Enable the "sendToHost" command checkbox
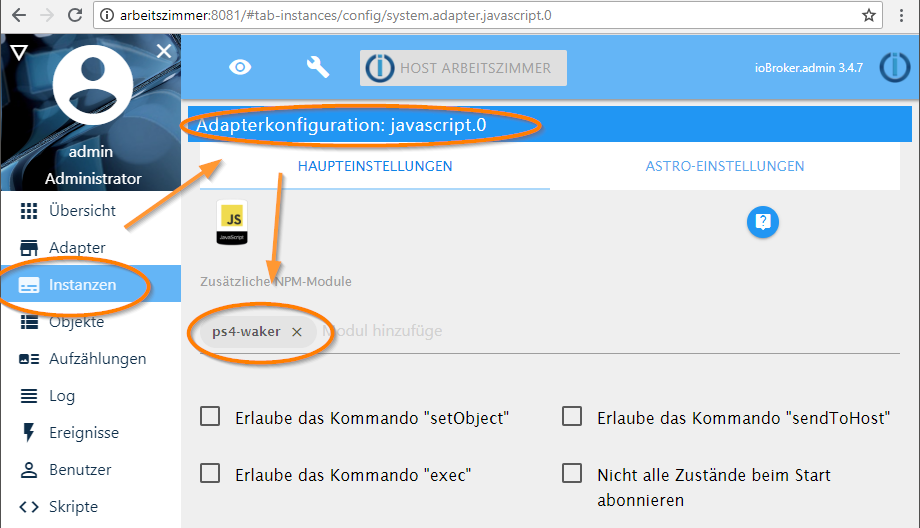Screen dimensions: 920x528 tap(572, 417)
